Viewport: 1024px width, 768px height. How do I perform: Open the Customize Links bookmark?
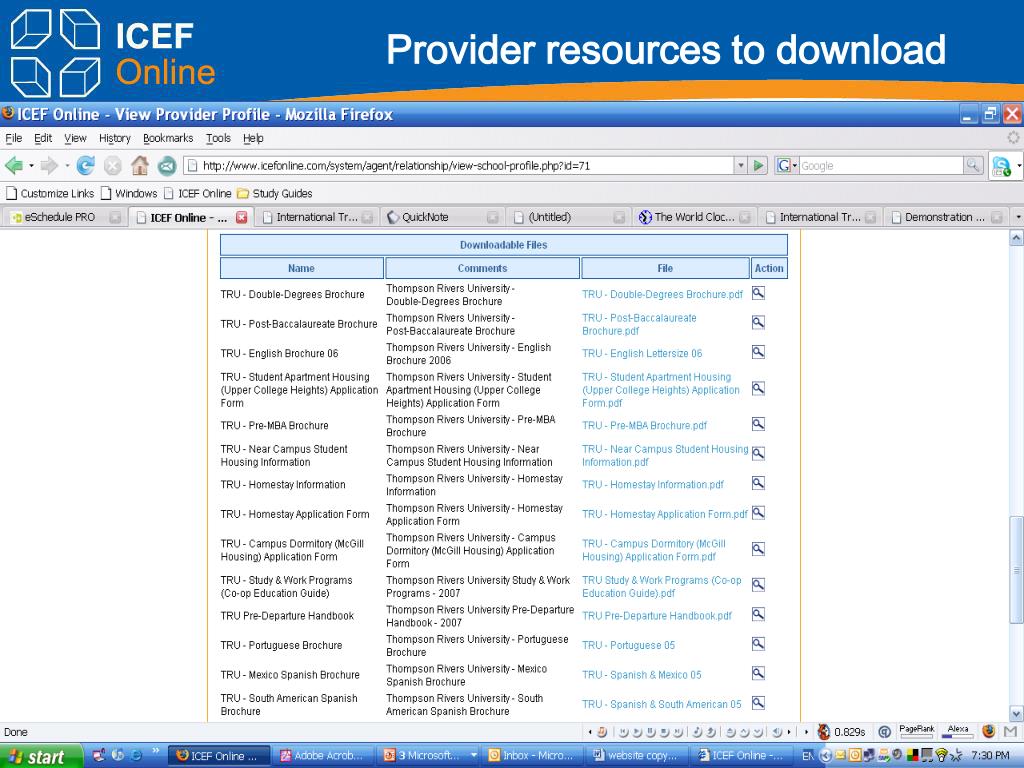click(50, 193)
